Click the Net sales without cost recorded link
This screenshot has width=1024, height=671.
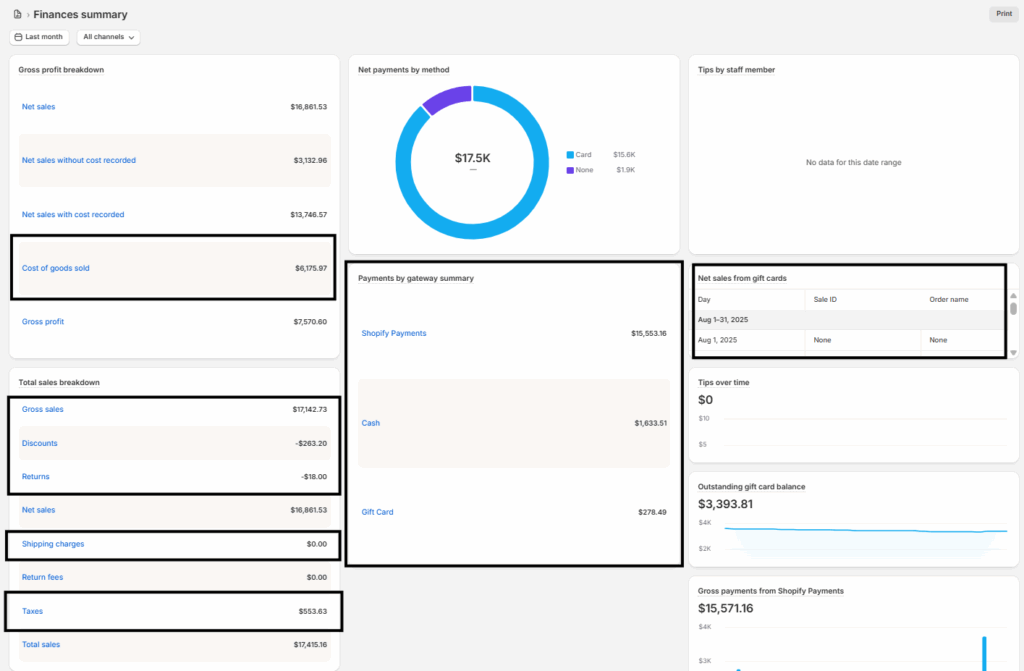[79, 160]
